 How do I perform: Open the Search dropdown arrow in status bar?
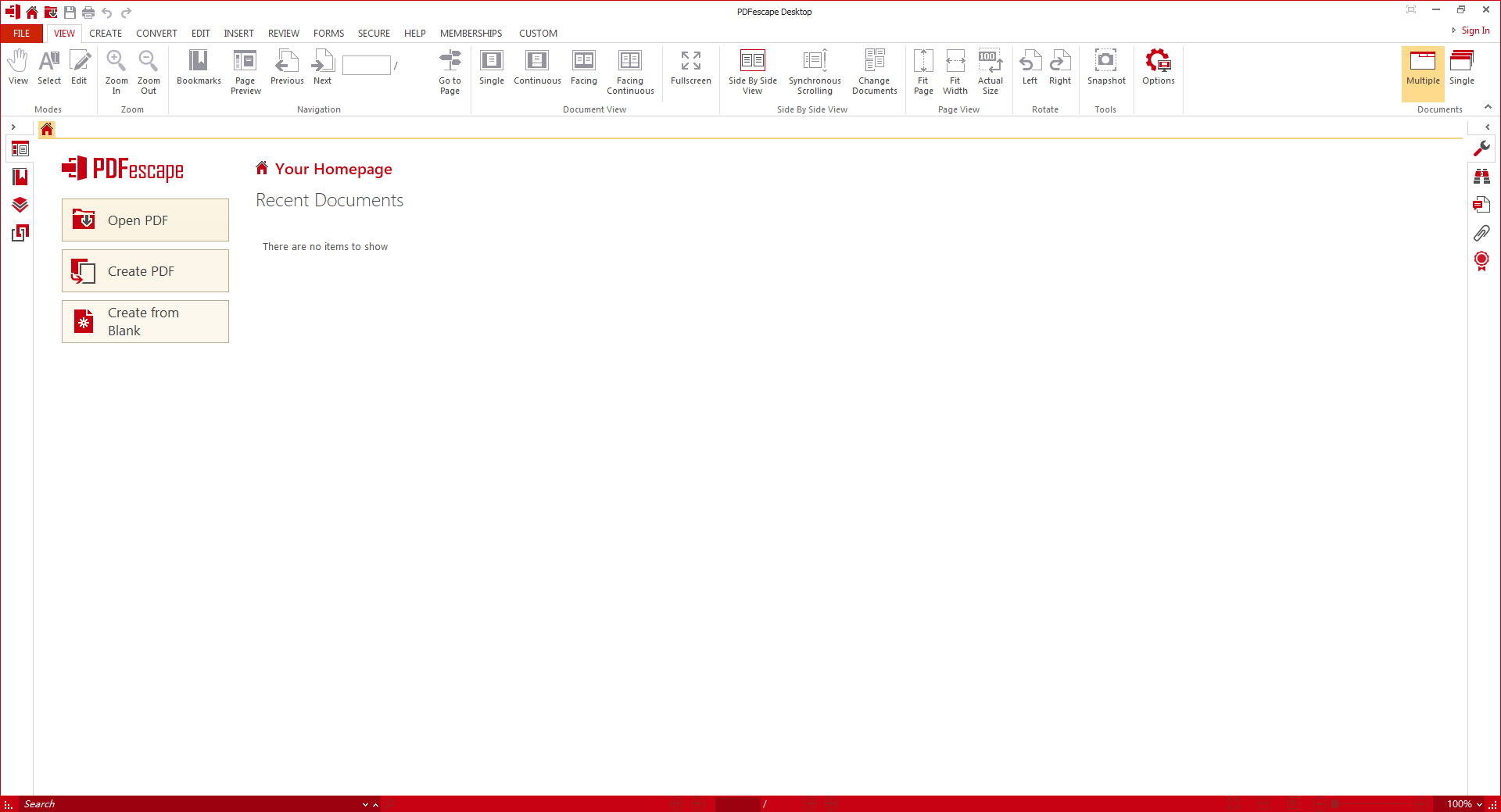pos(365,804)
